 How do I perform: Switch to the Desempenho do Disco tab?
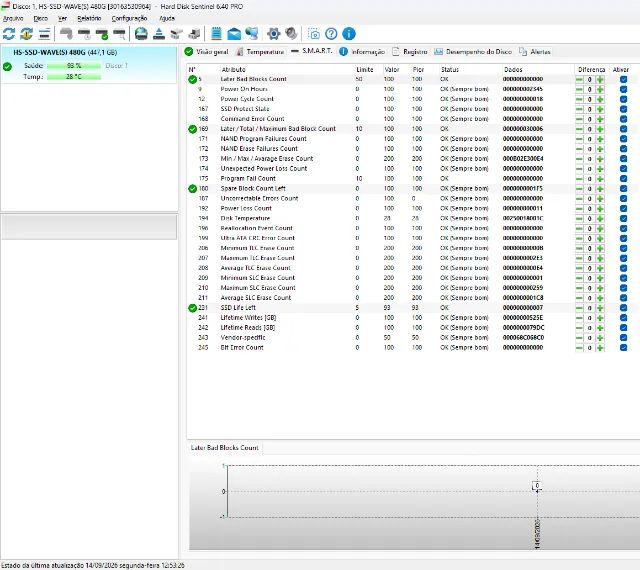pos(473,52)
